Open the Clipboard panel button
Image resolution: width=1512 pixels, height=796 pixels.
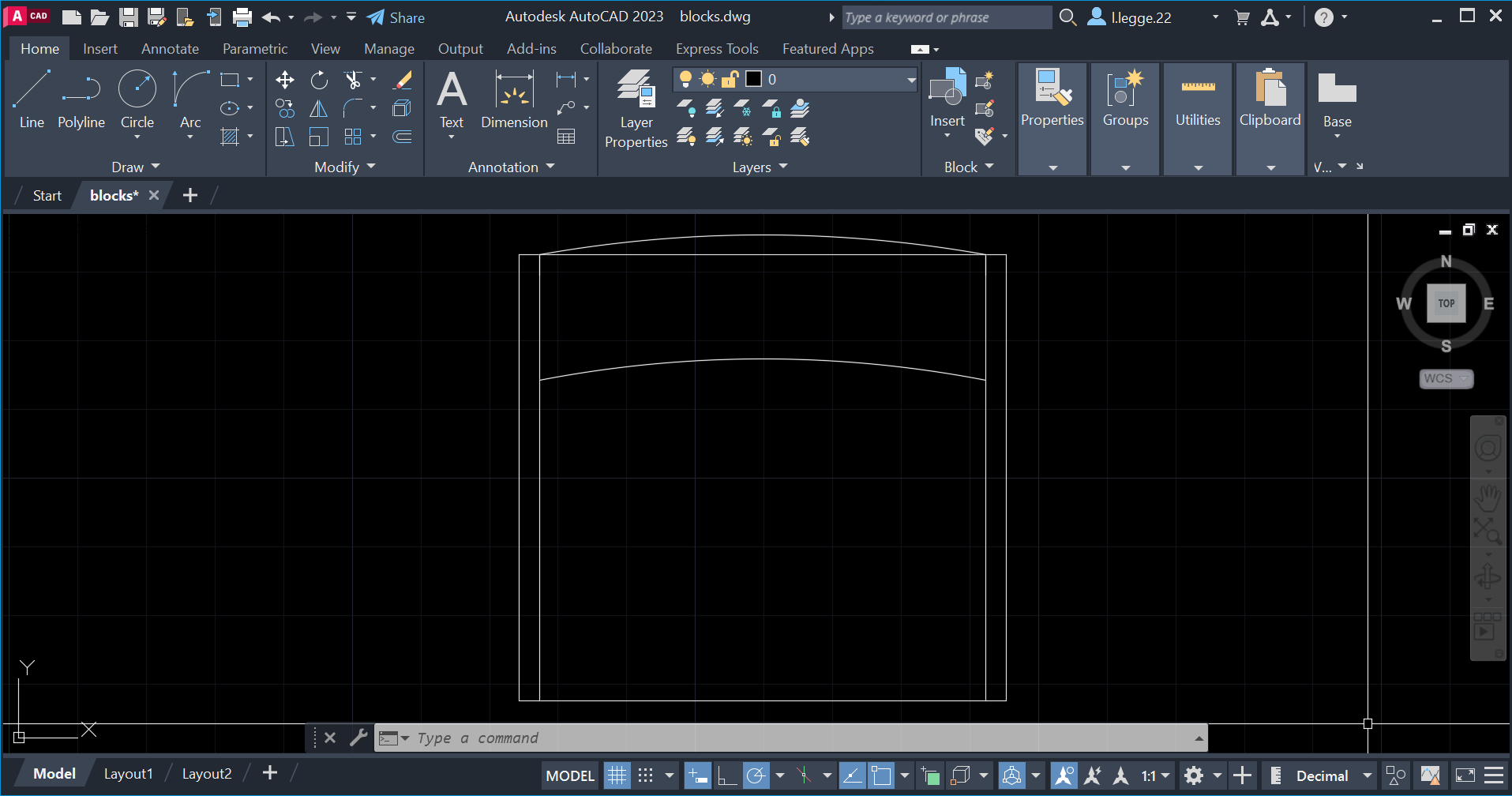(x=1270, y=118)
